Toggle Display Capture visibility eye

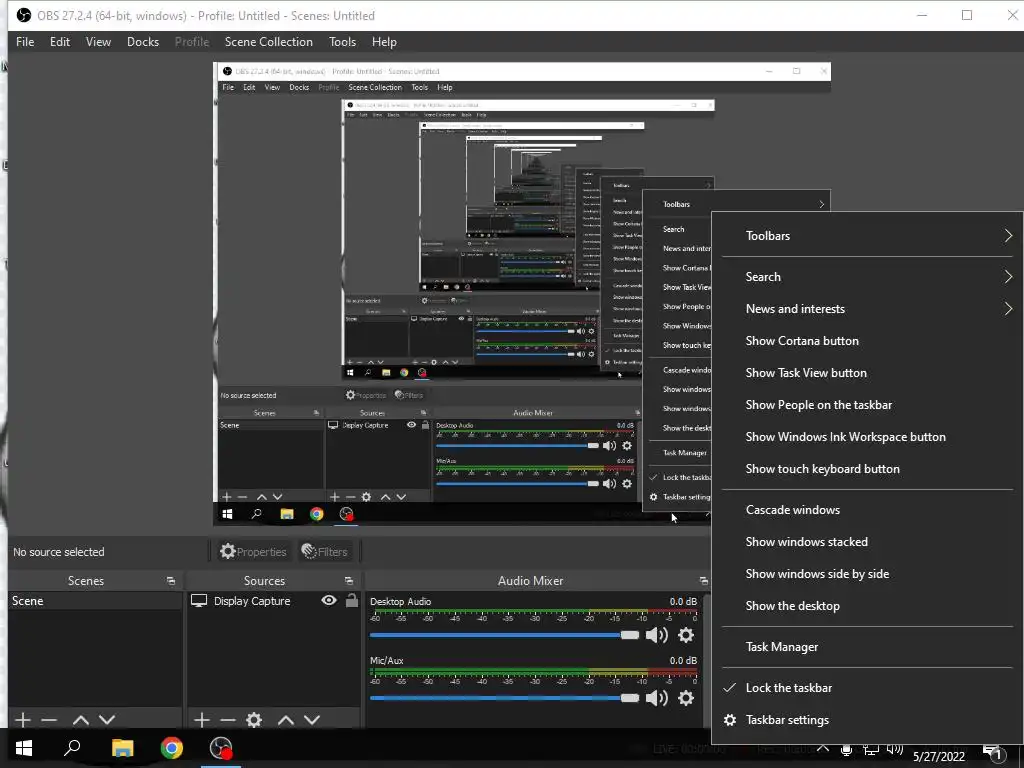(329, 600)
